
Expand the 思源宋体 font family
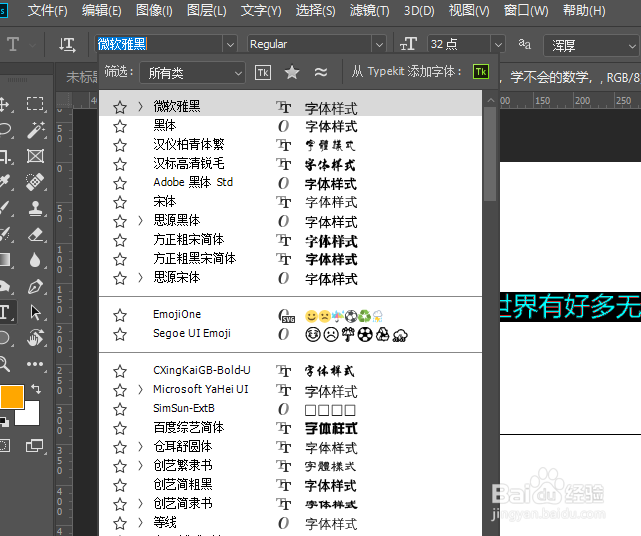pos(140,278)
